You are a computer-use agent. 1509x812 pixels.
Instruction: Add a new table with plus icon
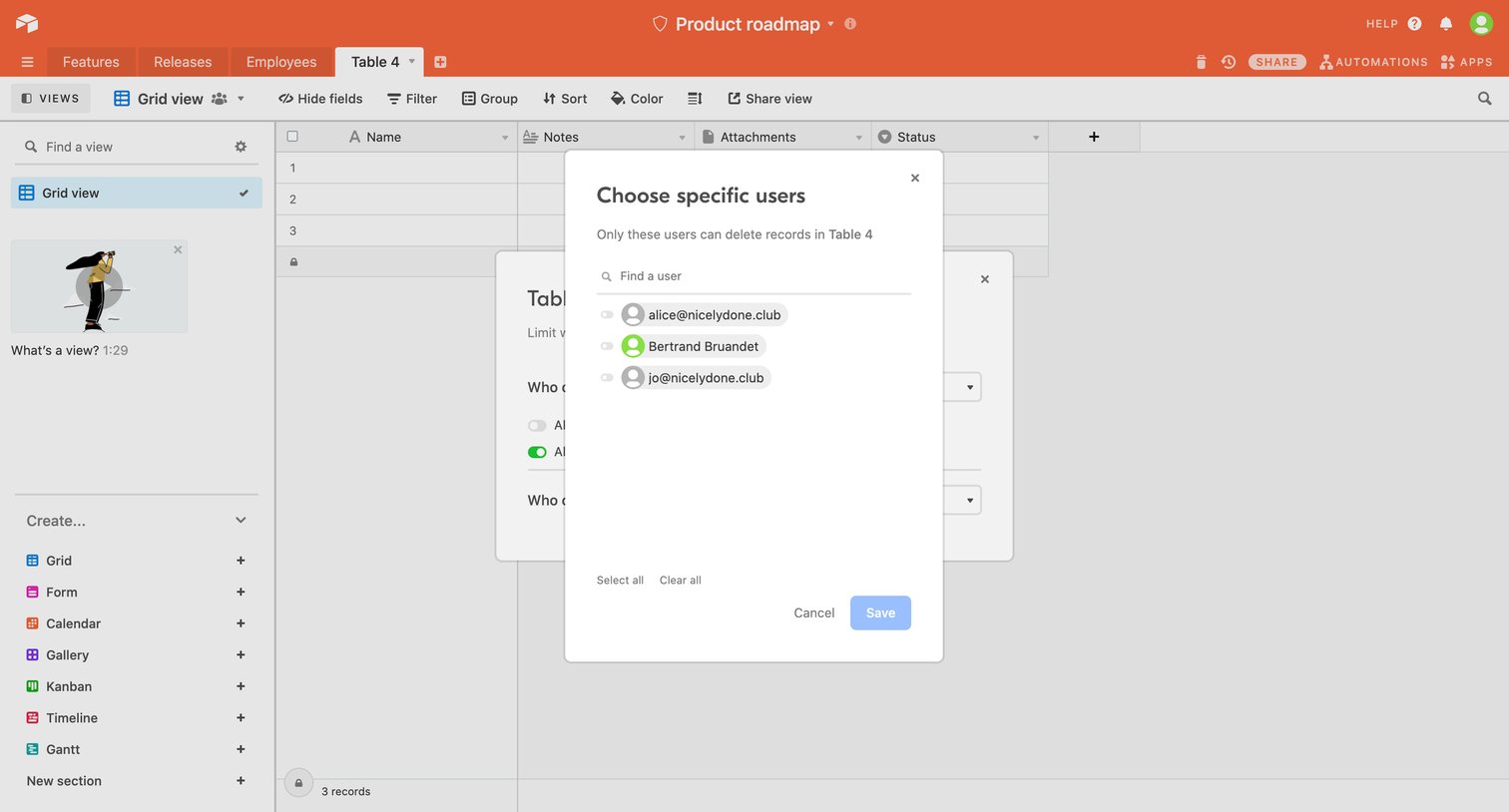pyautogui.click(x=440, y=62)
